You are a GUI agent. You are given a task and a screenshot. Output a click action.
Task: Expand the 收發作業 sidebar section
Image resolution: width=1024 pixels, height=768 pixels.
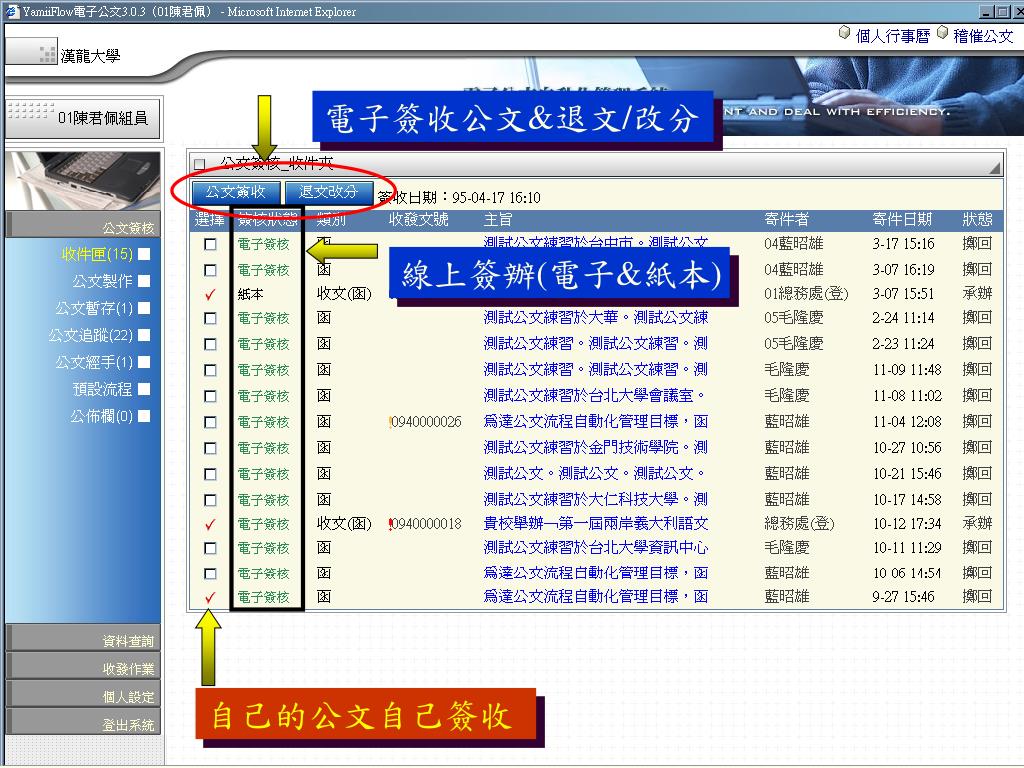click(x=83, y=667)
